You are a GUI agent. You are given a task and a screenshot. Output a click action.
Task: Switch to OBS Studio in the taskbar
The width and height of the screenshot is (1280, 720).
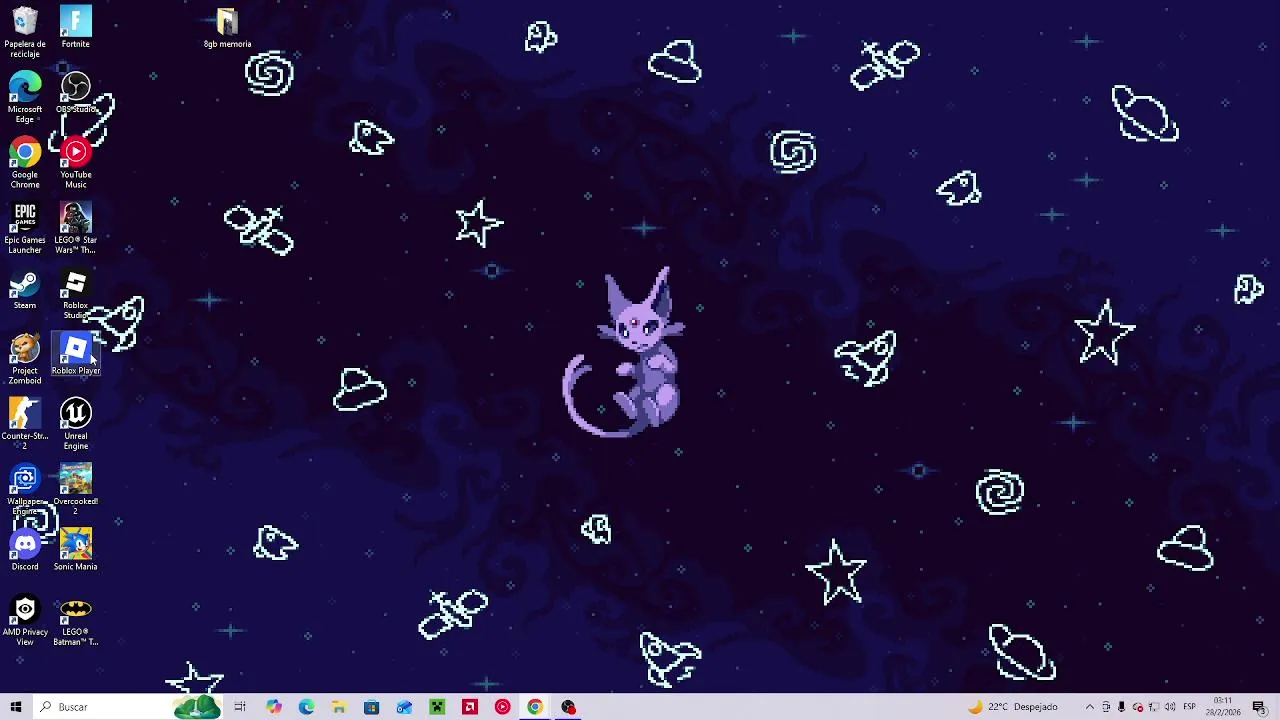568,707
